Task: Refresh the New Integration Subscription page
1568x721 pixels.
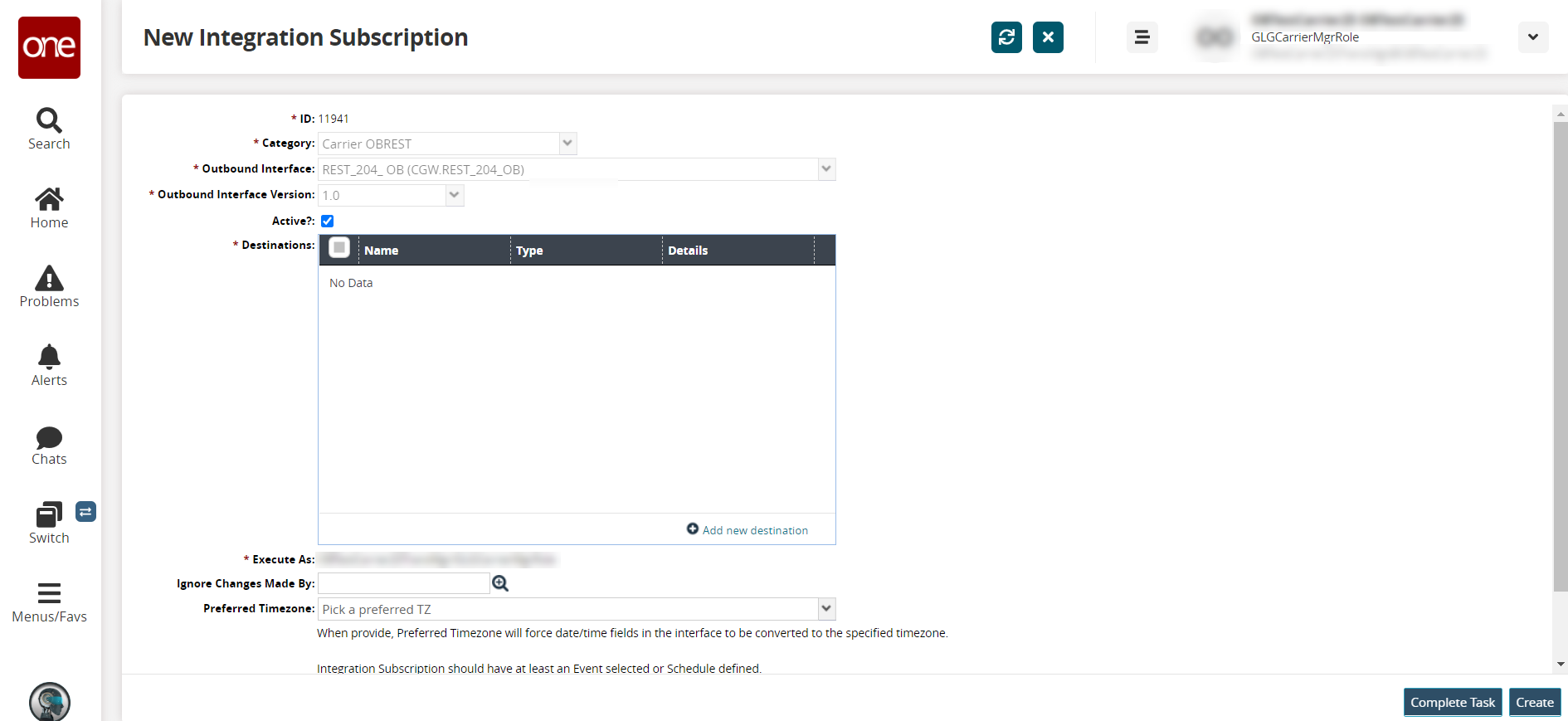Action: (x=1006, y=37)
